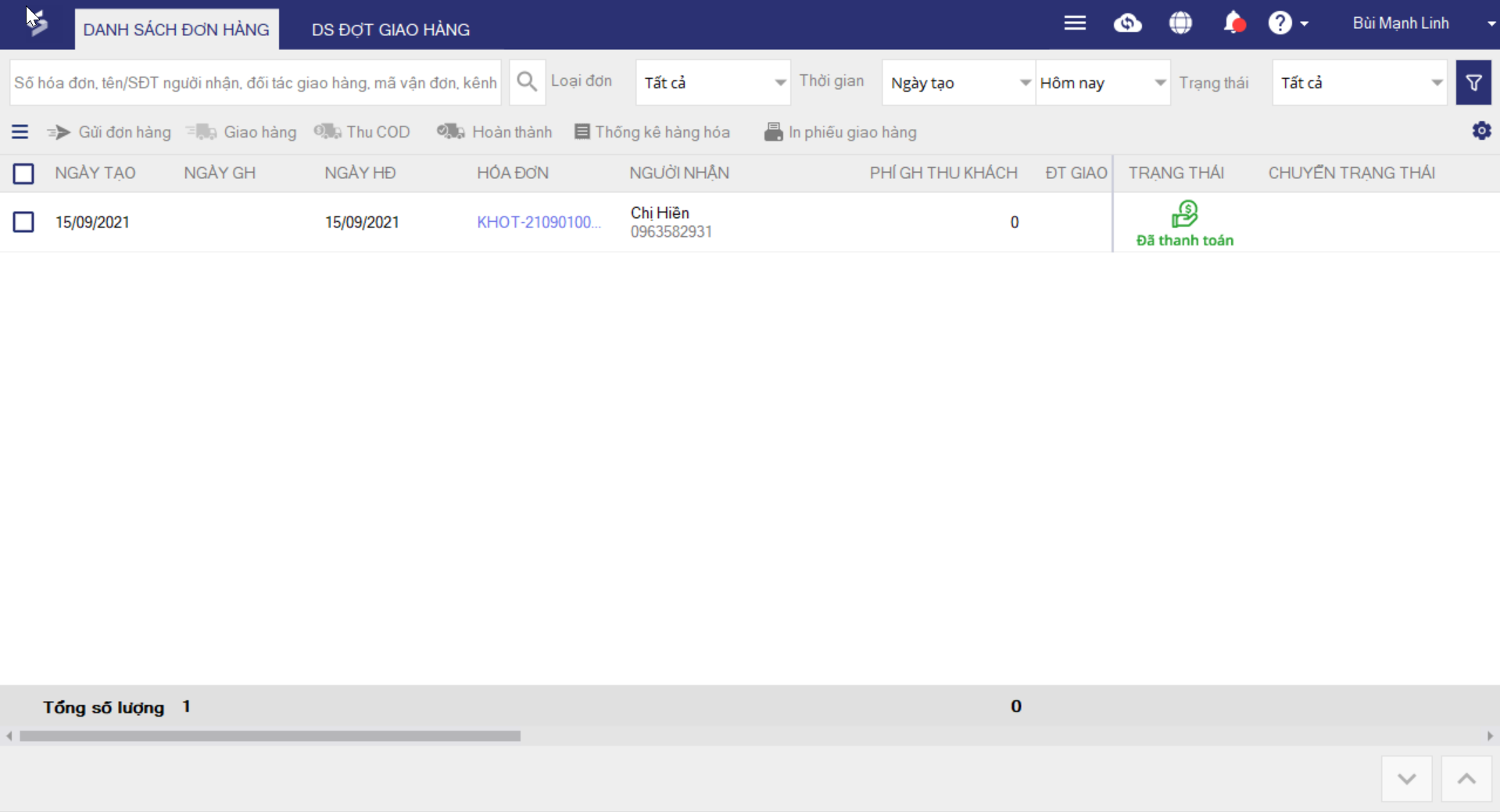The height and width of the screenshot is (812, 1500).
Task: Click the TRẠNG THÁI column header
Action: (x=1176, y=173)
